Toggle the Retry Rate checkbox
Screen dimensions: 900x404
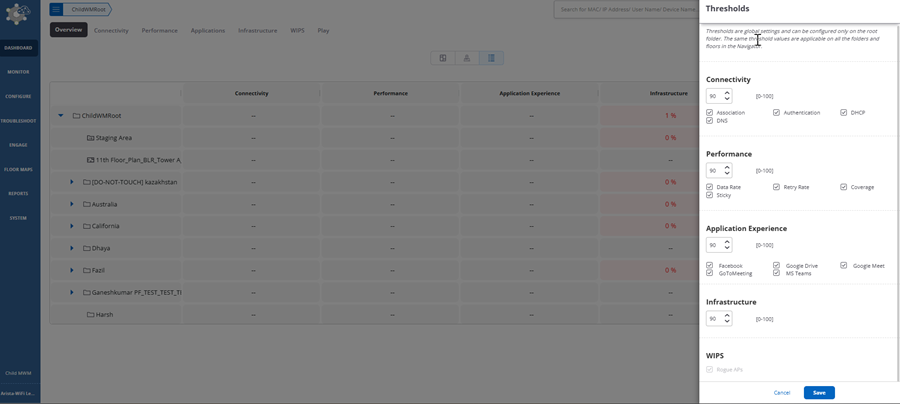pos(777,187)
